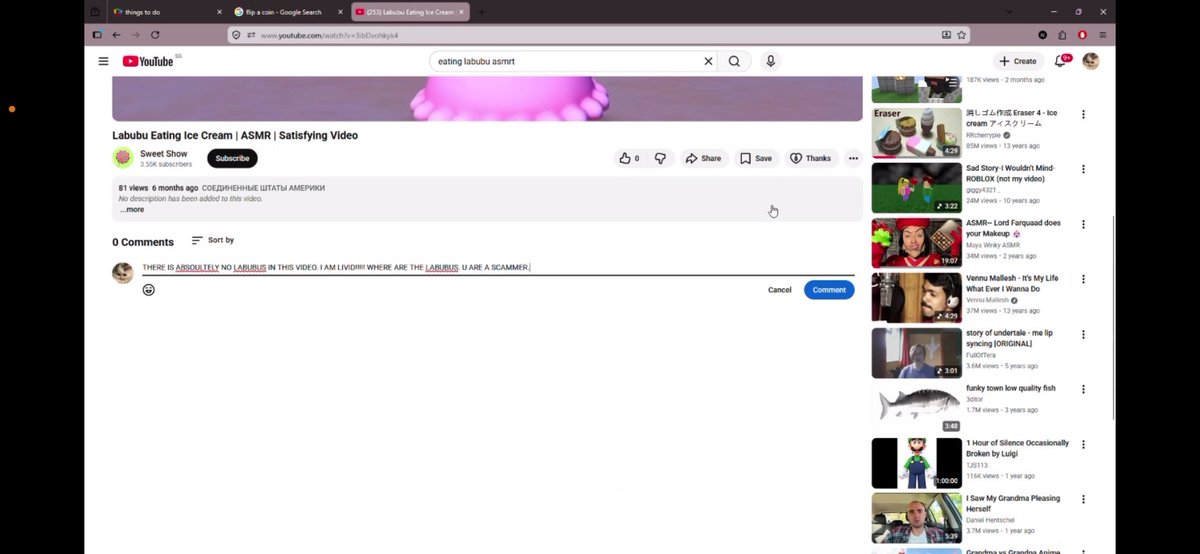This screenshot has width=1200, height=554.
Task: Open 'story of undertale - me lip syncing' title
Action: pos(1009,338)
